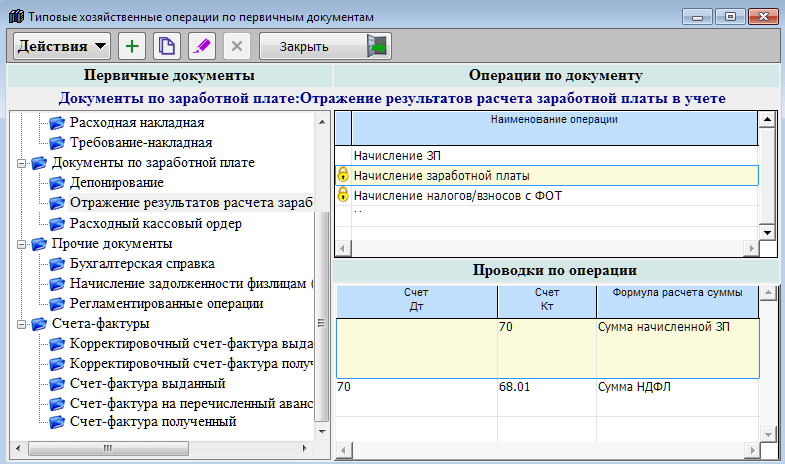Collapse the Документы по заработной плате node
Screen dimensions: 785x464
tap(21, 163)
